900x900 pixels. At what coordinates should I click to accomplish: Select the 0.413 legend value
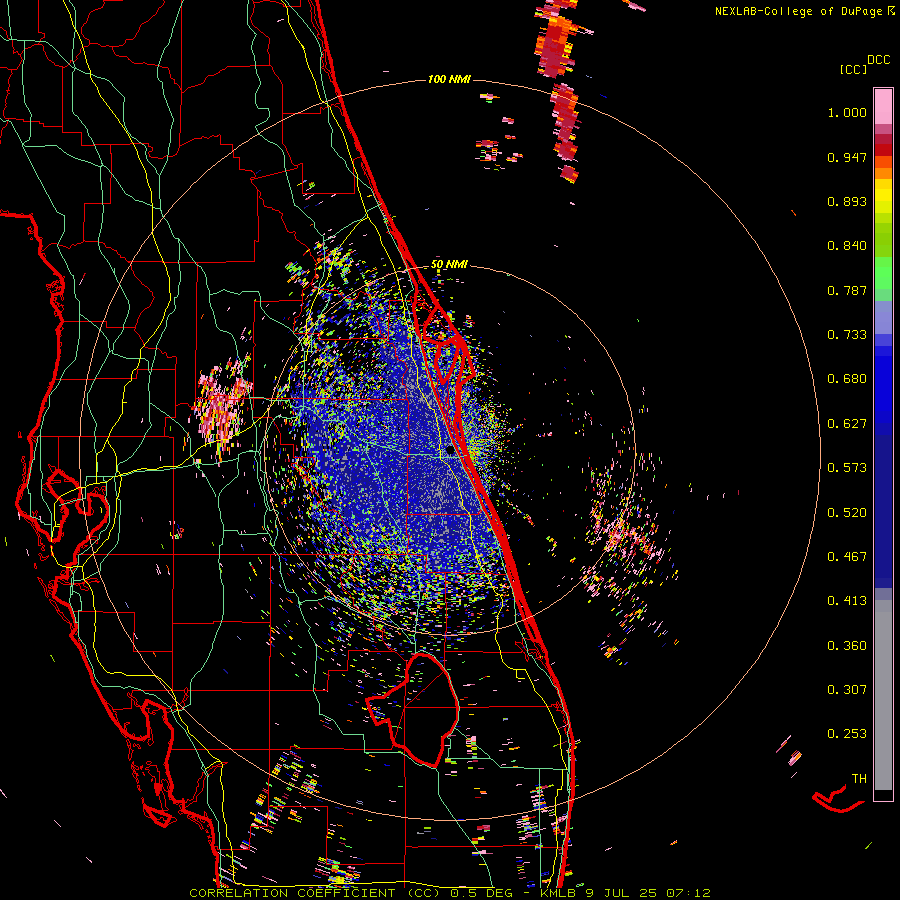(x=847, y=601)
